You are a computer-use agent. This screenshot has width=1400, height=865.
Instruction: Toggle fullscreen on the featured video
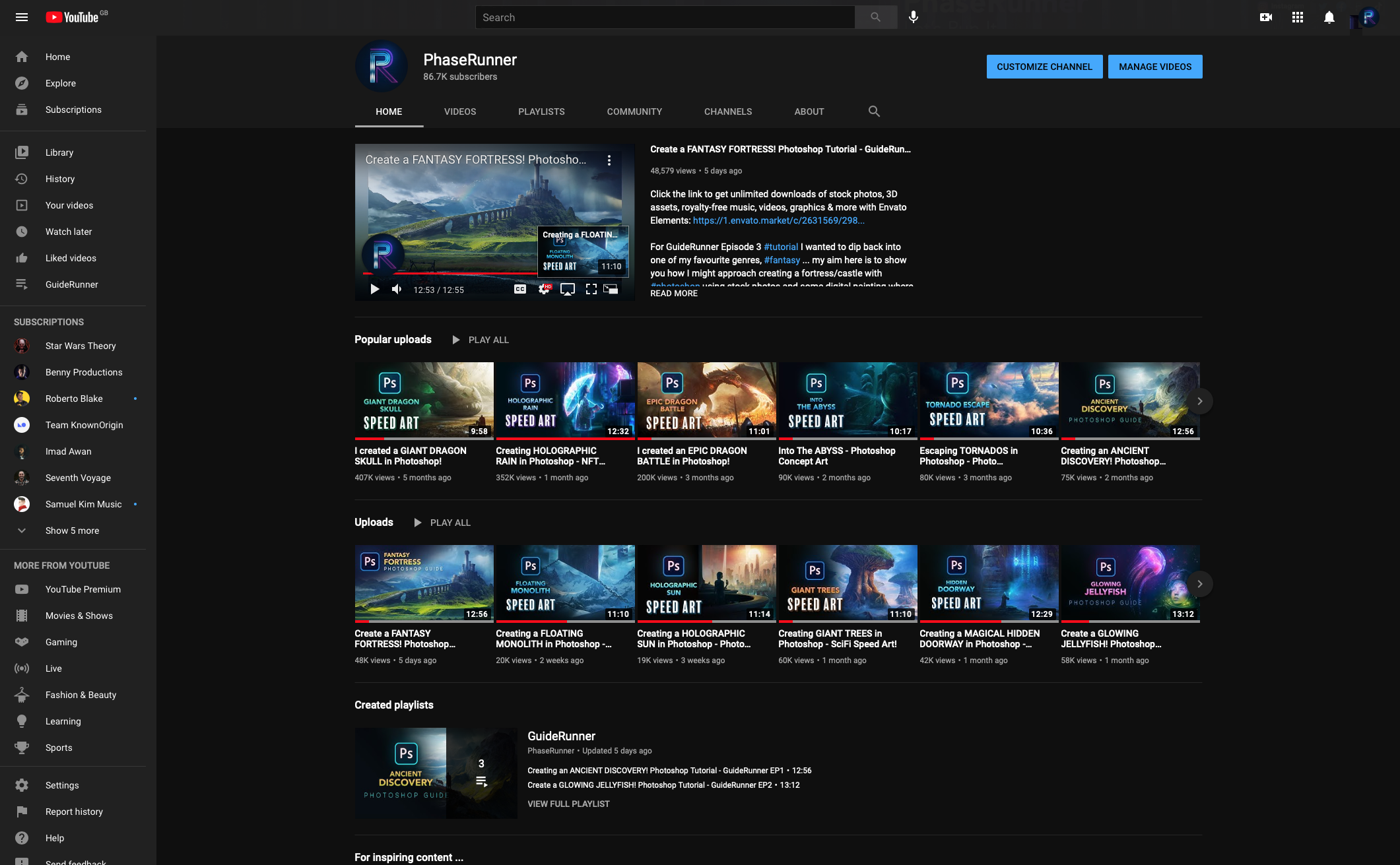[591, 289]
